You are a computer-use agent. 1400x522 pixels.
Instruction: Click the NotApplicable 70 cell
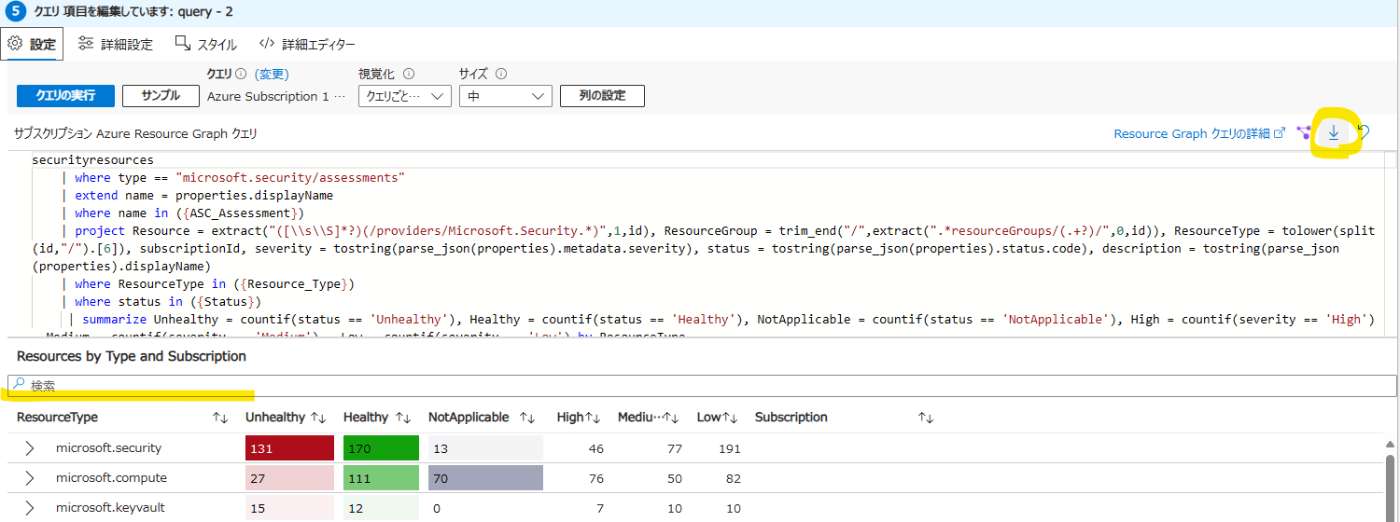(x=485, y=478)
